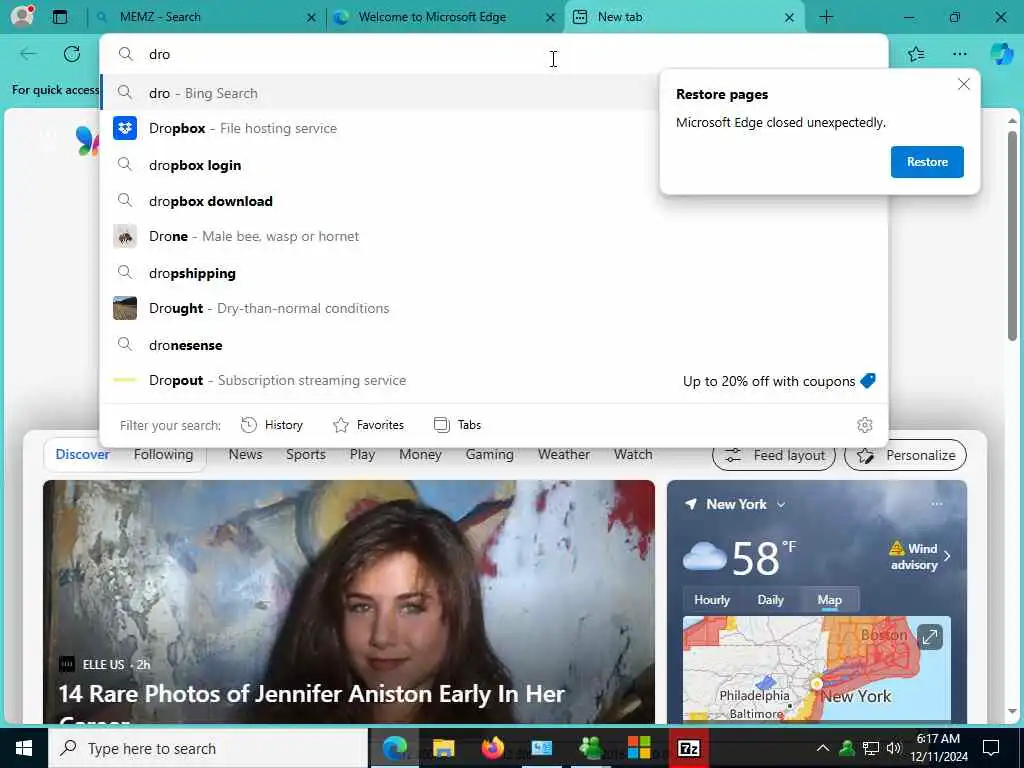This screenshot has height=768, width=1024.
Task: Dismiss the Restore pages popup
Action: (963, 84)
